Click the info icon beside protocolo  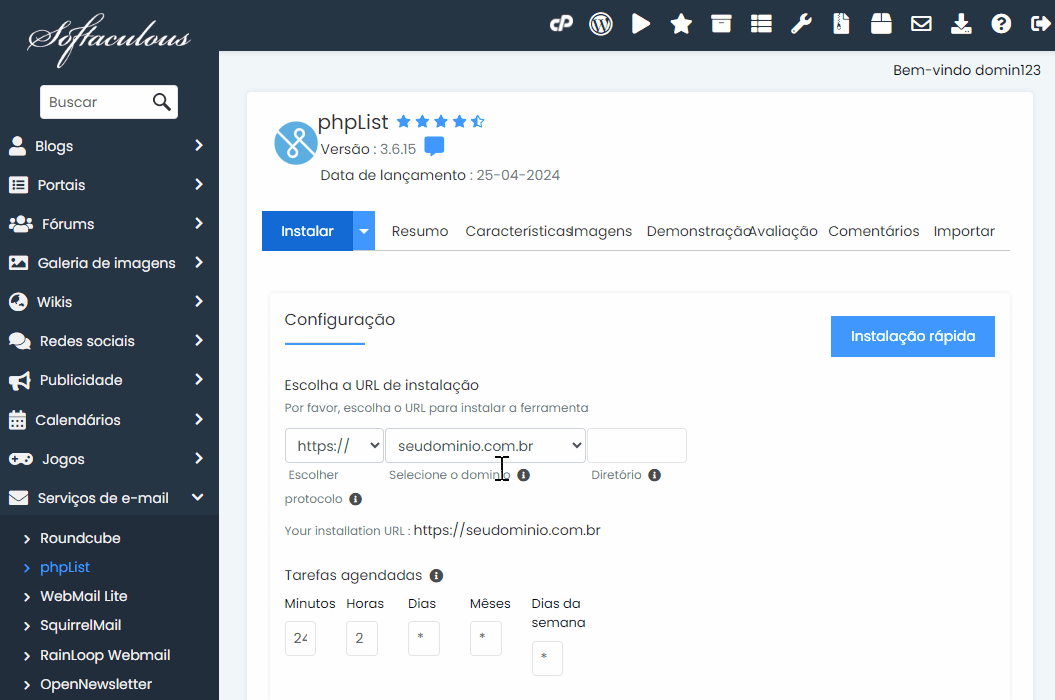coord(356,499)
